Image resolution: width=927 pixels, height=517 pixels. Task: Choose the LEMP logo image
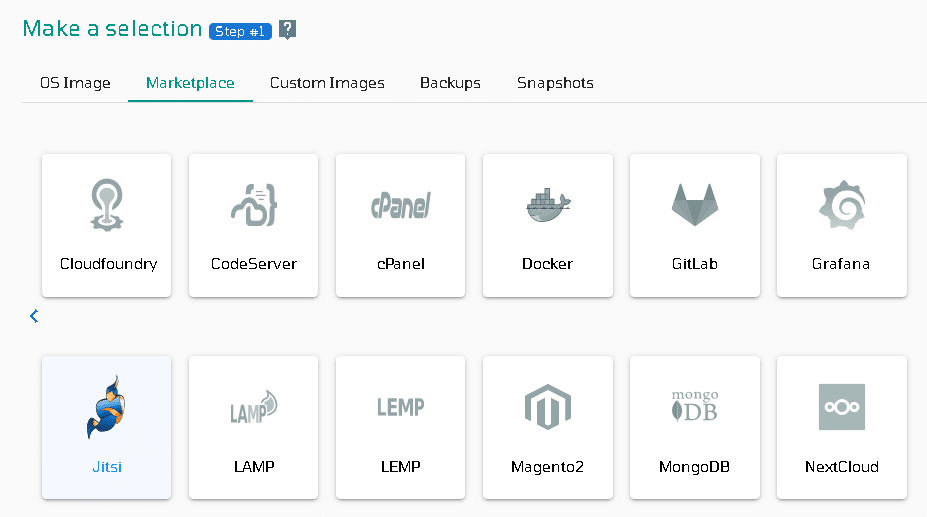pos(401,407)
